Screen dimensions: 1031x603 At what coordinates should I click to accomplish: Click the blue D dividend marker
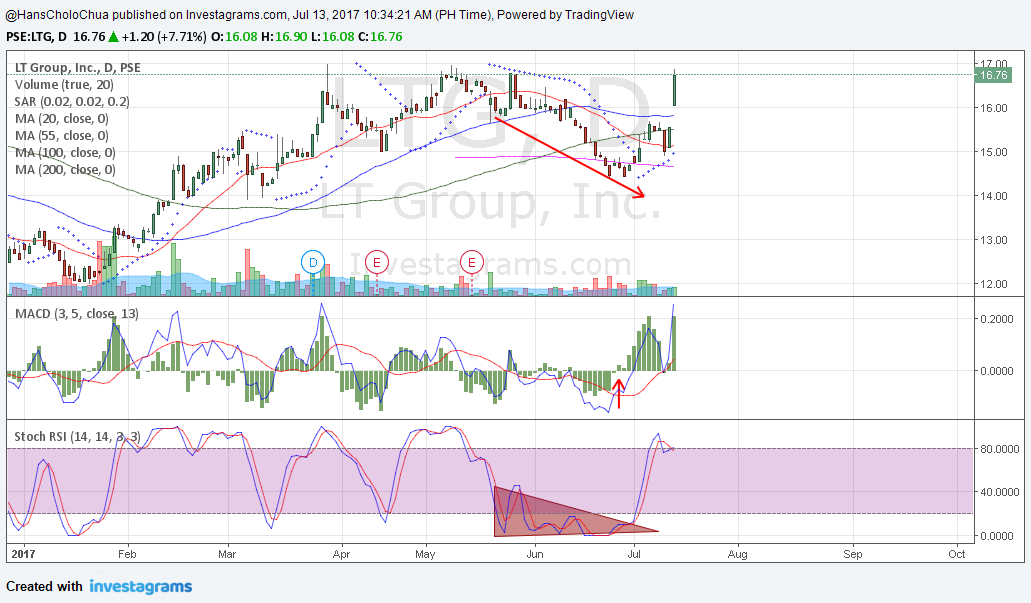pyautogui.click(x=313, y=262)
